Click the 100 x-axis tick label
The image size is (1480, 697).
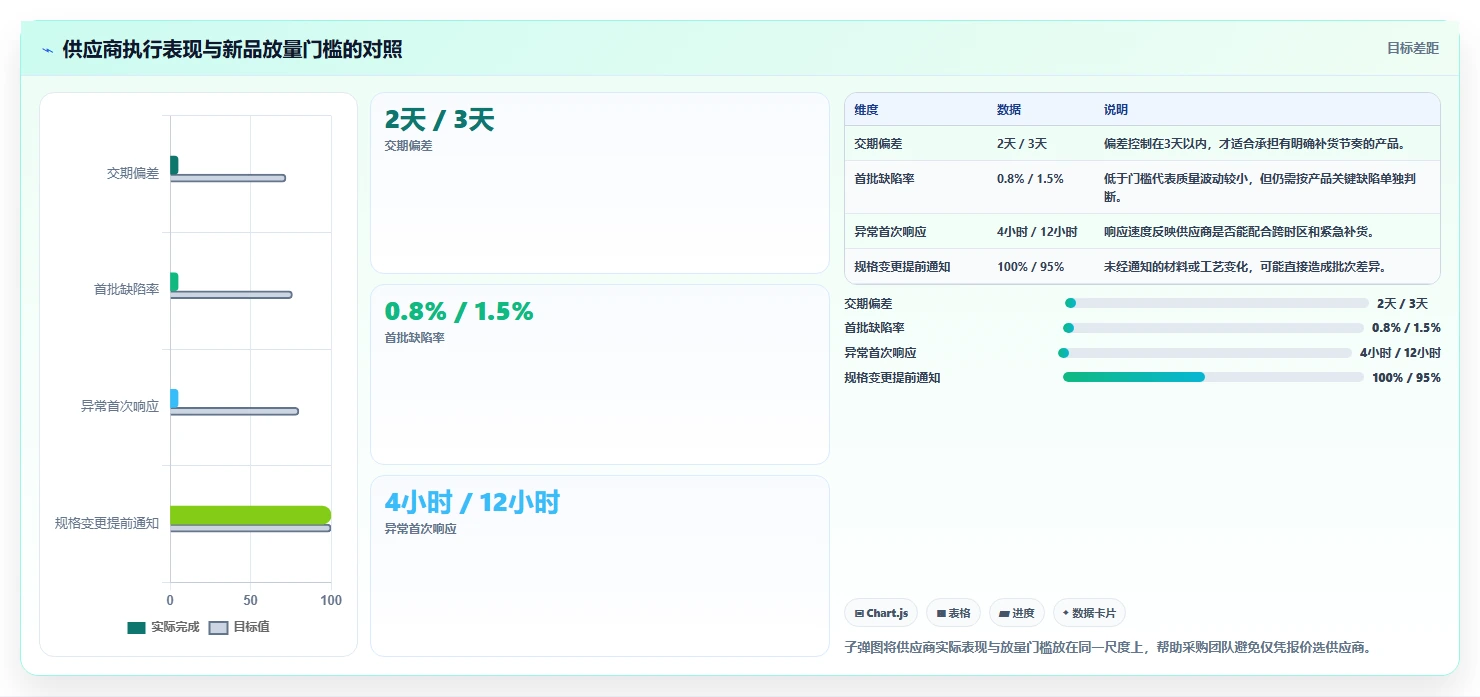[331, 600]
